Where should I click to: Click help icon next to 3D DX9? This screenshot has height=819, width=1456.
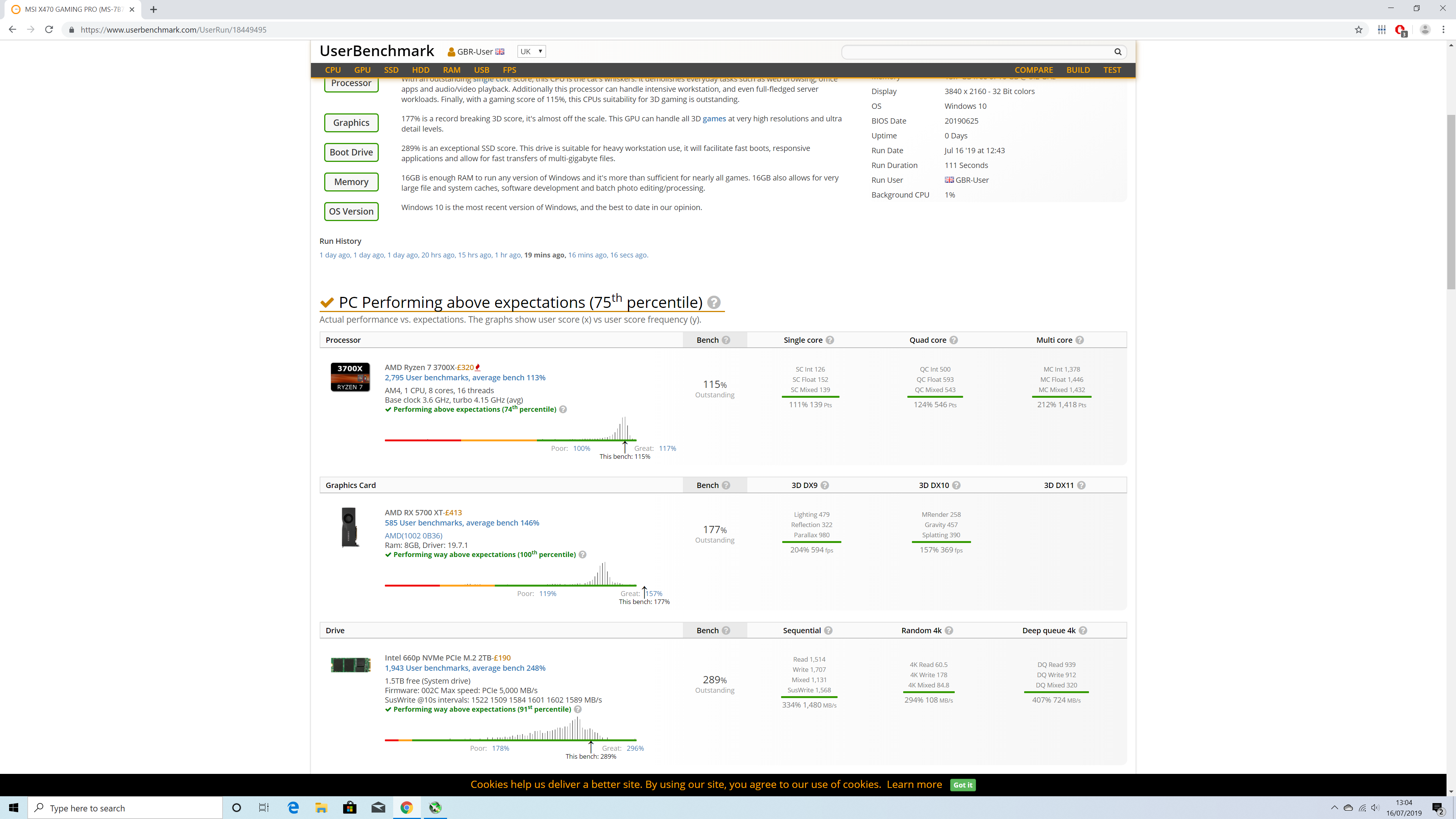click(x=825, y=485)
